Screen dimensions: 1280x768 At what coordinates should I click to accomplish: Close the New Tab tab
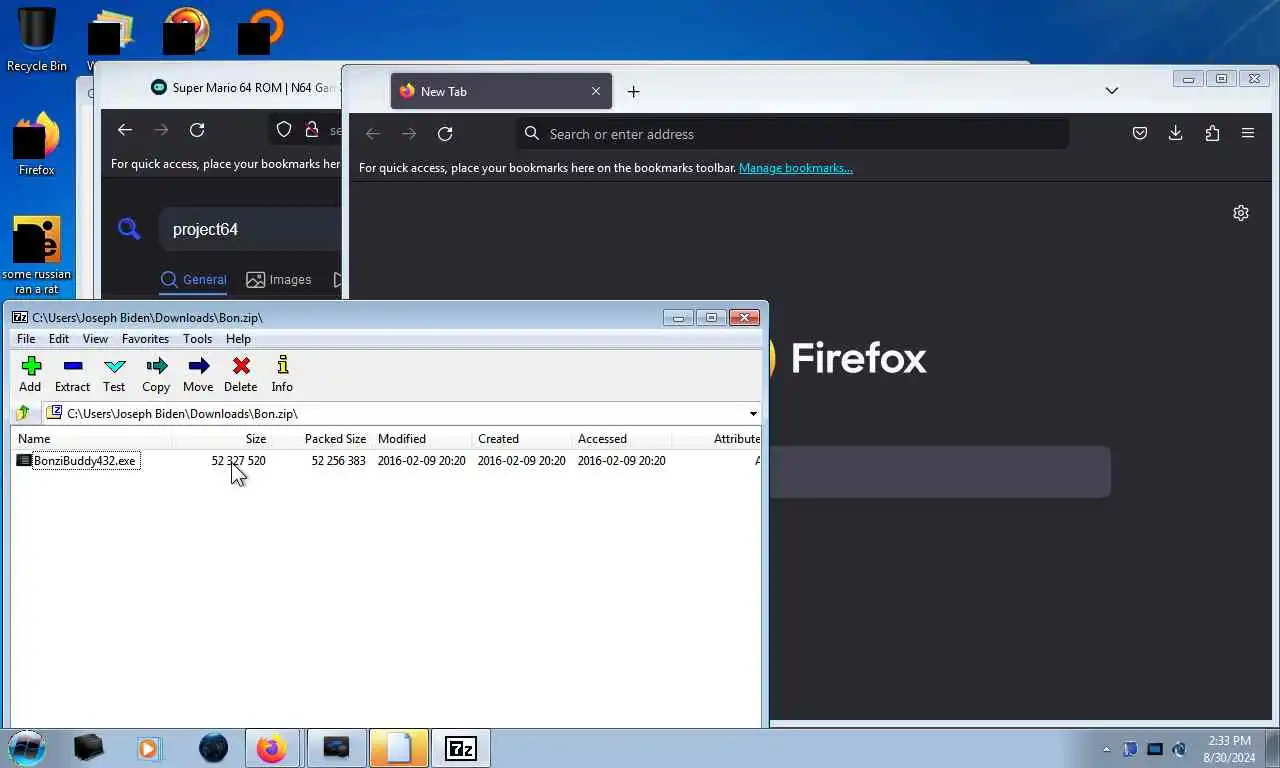(596, 91)
